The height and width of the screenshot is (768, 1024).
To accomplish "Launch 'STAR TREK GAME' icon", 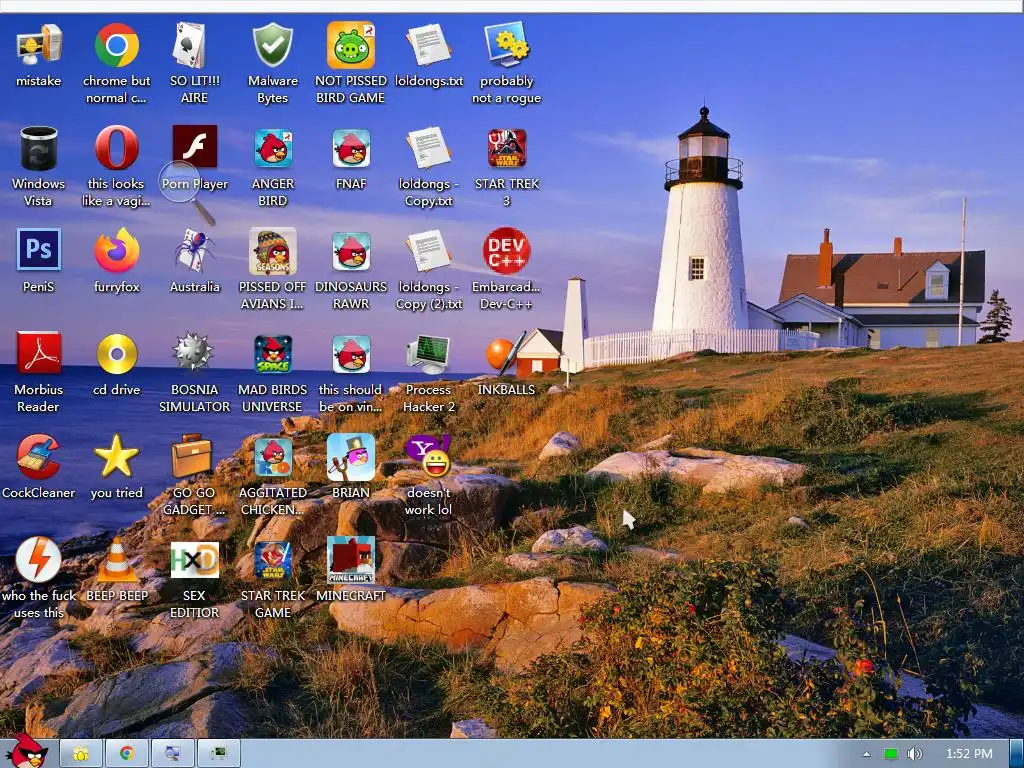I will (272, 561).
